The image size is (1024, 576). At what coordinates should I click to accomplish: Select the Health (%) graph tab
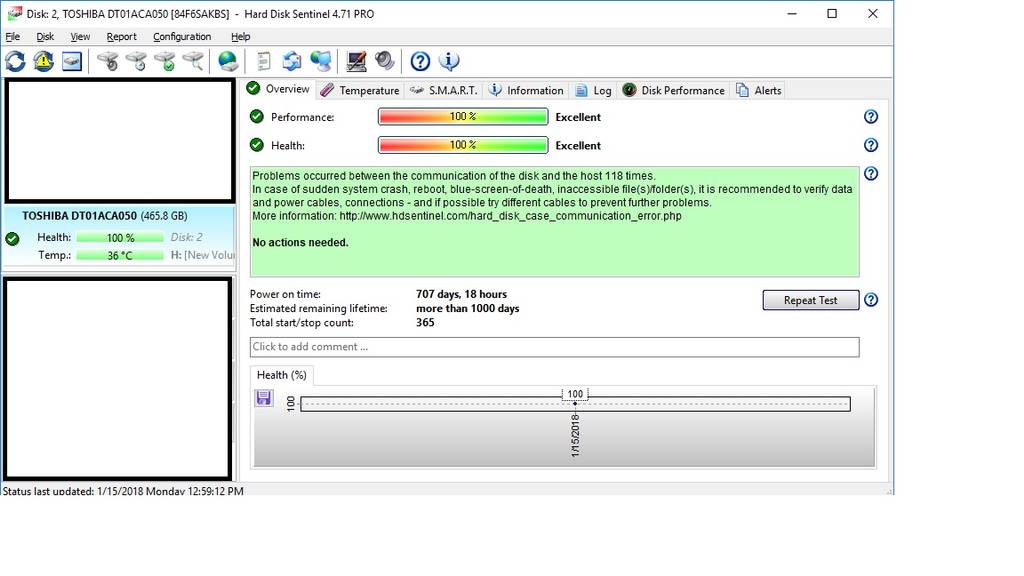pos(281,375)
